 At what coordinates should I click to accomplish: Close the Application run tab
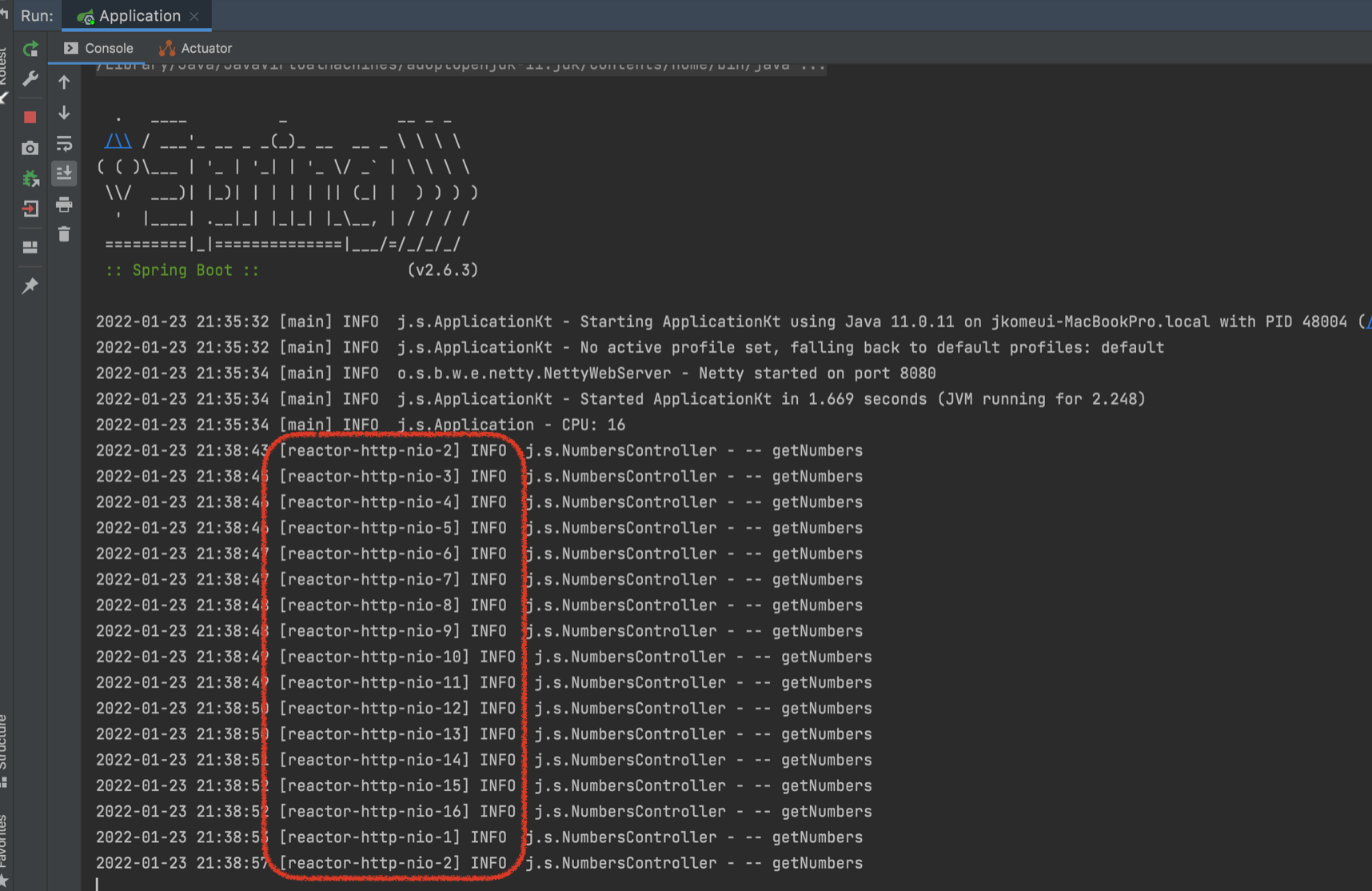[x=193, y=15]
